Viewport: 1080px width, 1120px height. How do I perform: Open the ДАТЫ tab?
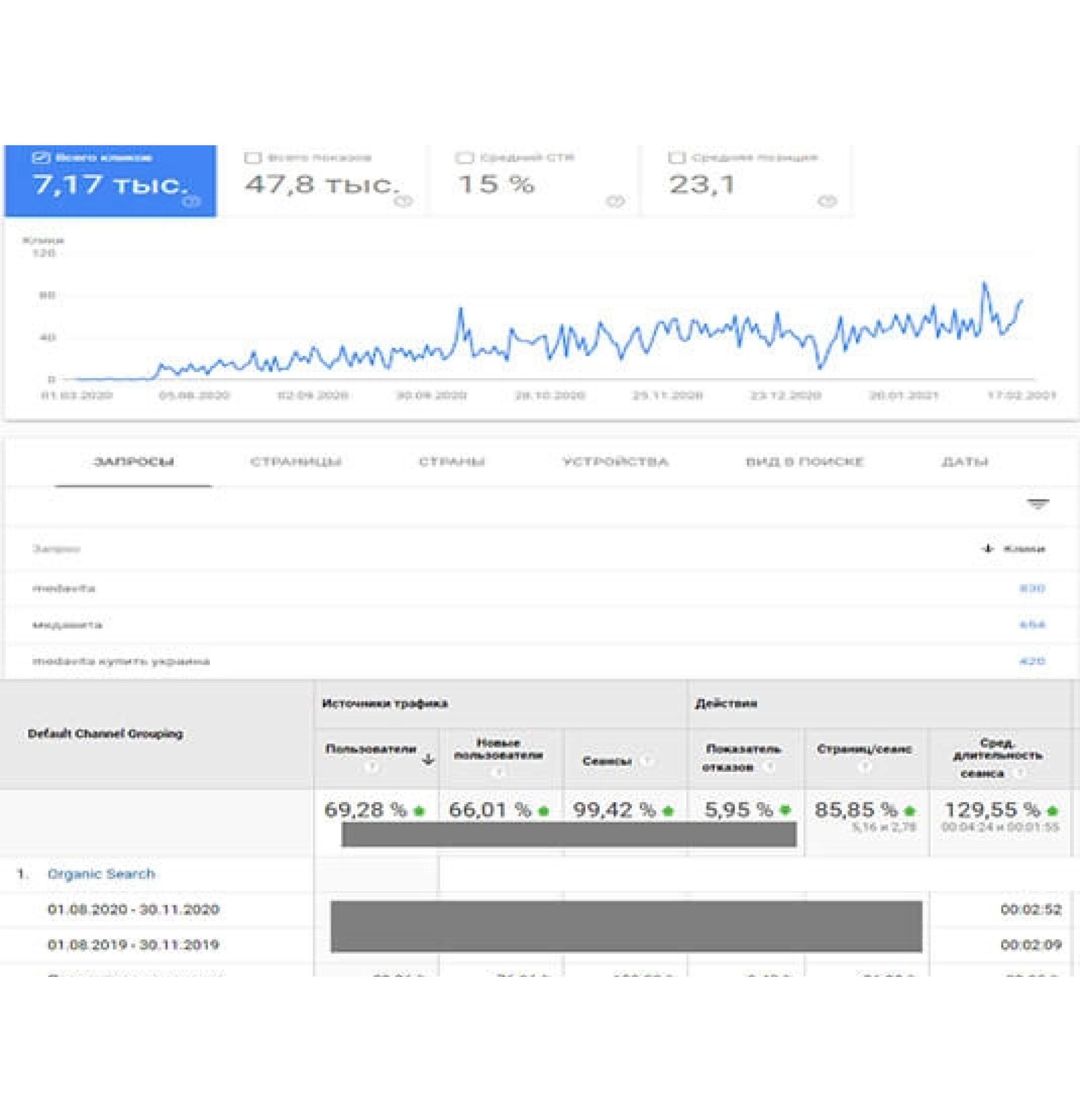pyautogui.click(x=965, y=462)
